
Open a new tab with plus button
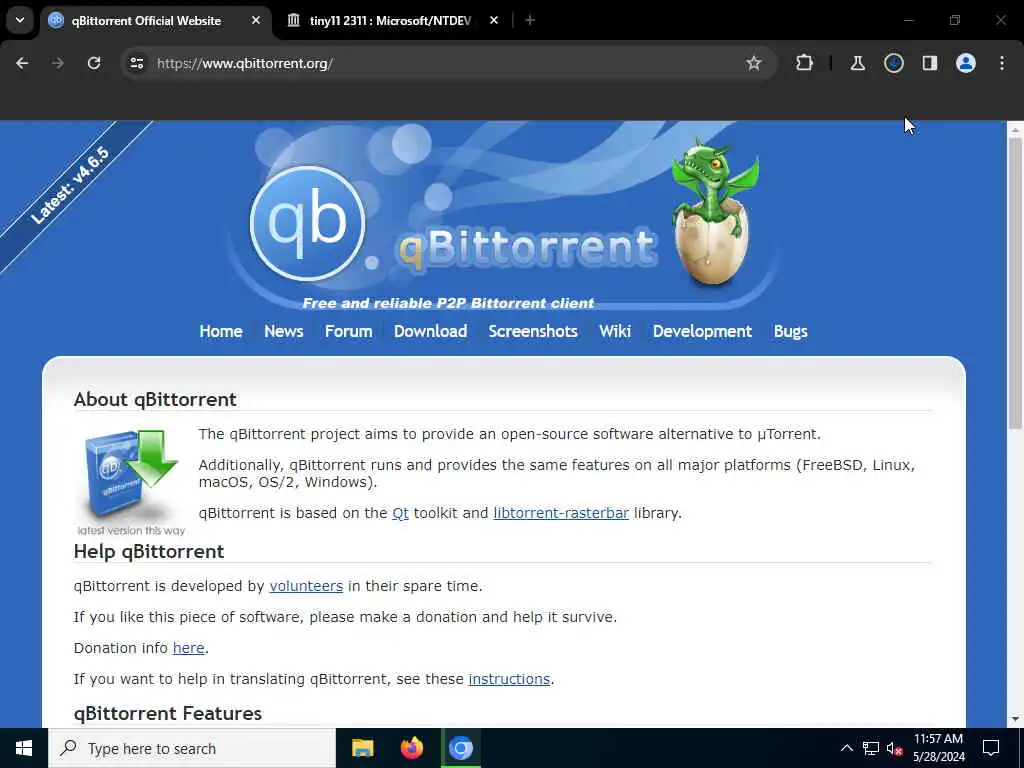pos(530,20)
